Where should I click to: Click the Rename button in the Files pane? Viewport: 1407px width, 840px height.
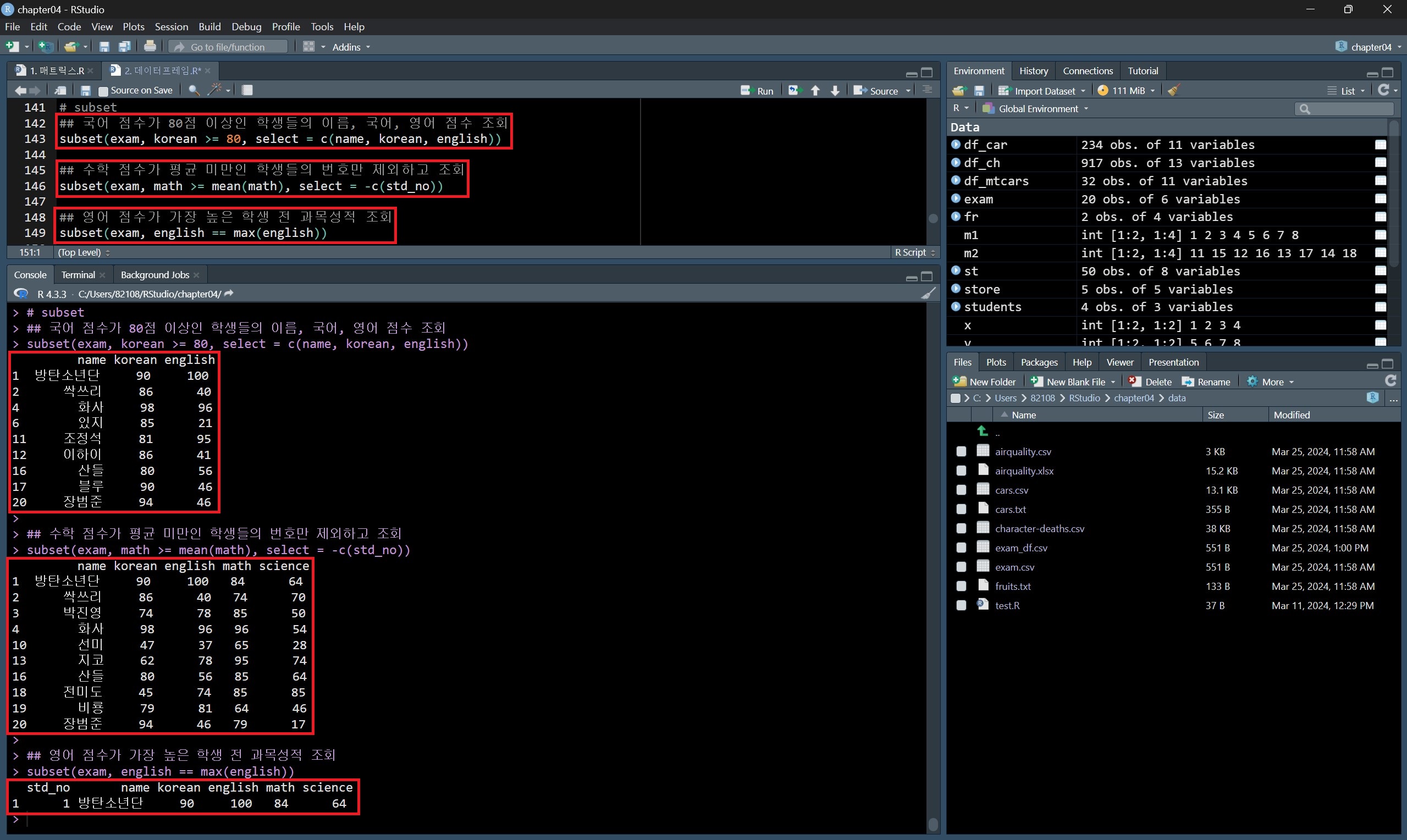1206,382
